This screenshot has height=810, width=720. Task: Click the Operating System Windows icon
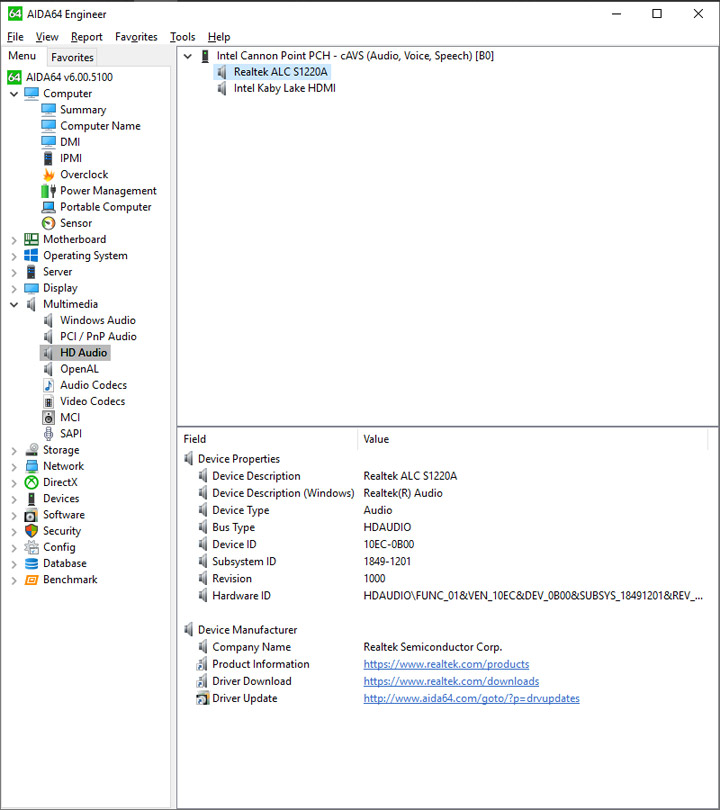(32, 255)
